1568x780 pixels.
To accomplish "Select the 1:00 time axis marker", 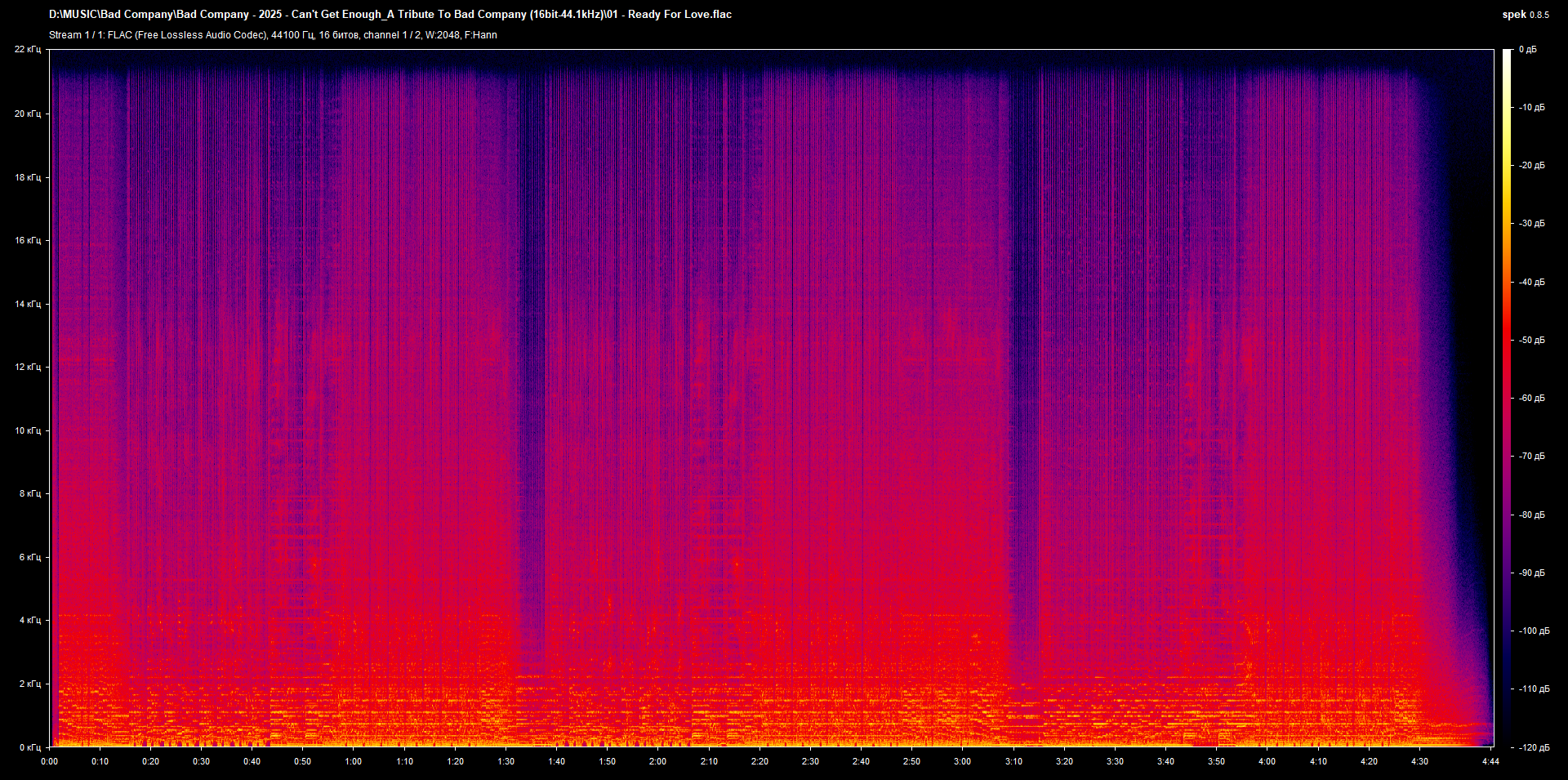I will [353, 761].
